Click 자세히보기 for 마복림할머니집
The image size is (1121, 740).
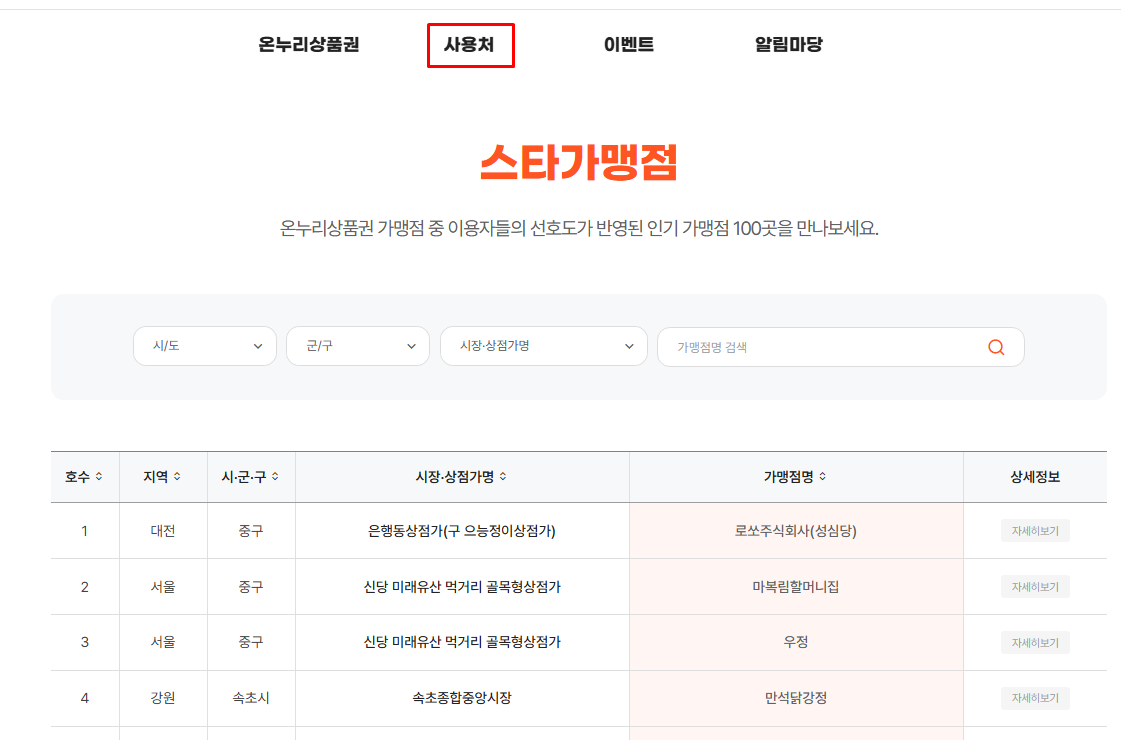(1034, 587)
